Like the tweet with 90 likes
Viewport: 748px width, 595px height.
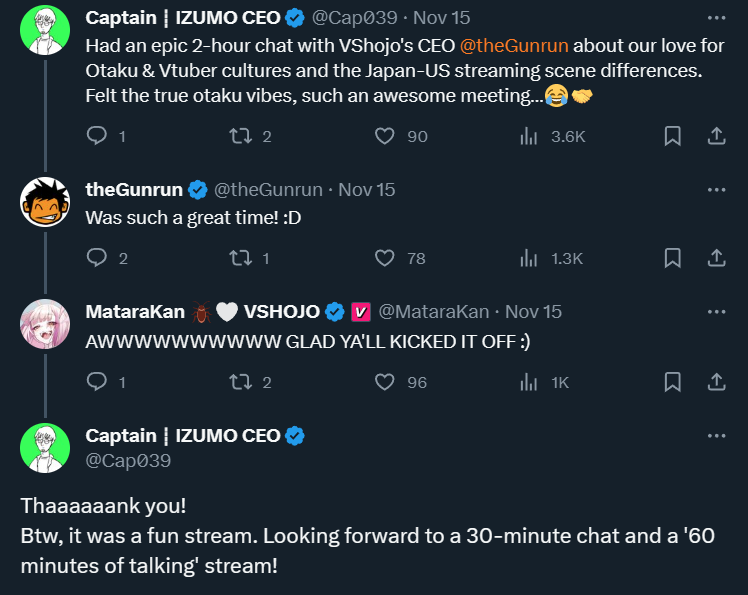(385, 136)
